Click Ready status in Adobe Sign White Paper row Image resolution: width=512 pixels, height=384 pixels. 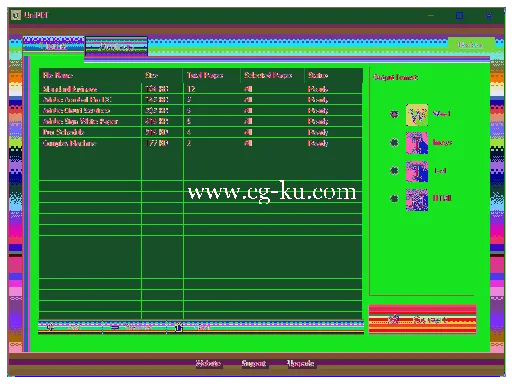[x=318, y=121]
